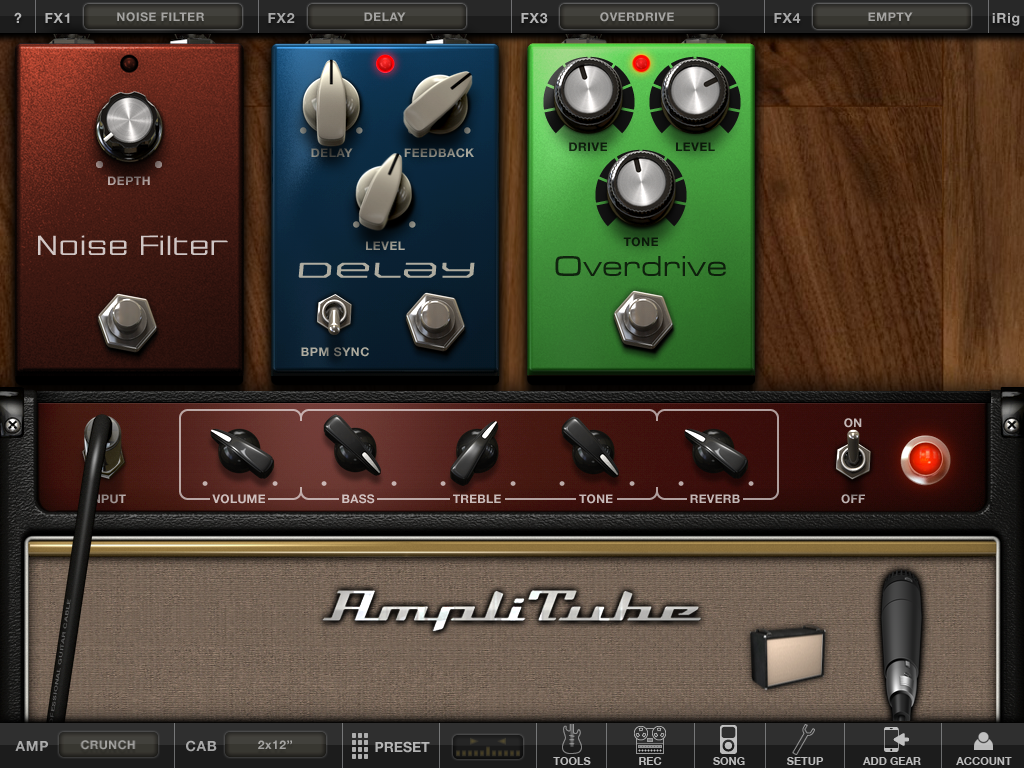Click the Preset grid icon
The image size is (1024, 768).
point(360,746)
